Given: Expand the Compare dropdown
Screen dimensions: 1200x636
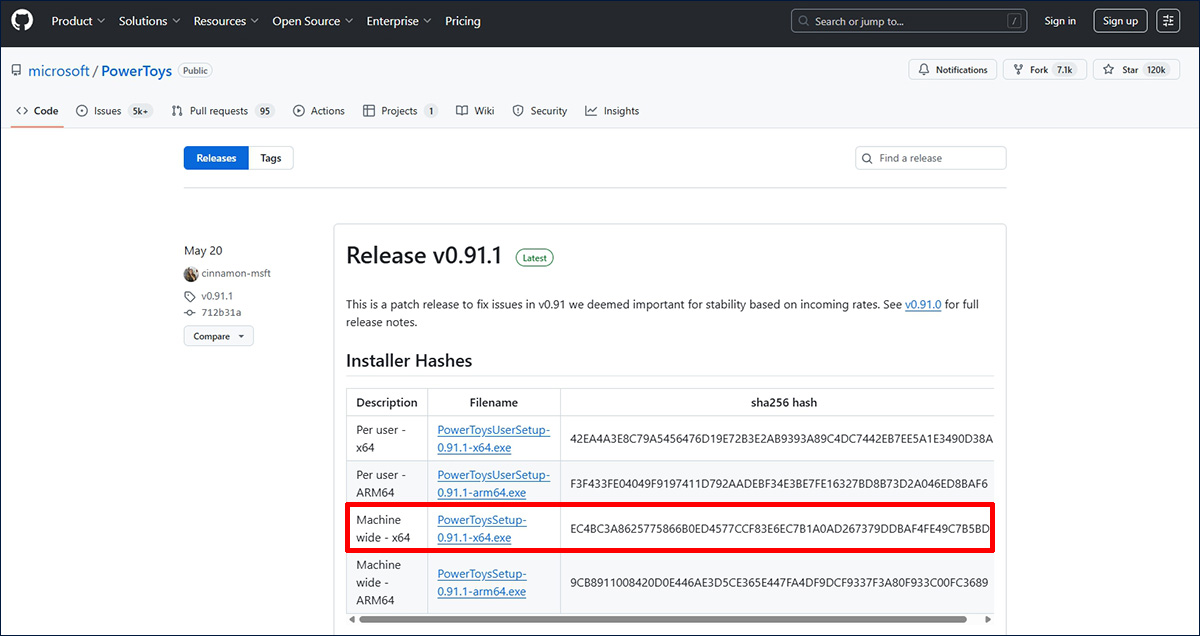Looking at the screenshot, I should [218, 336].
